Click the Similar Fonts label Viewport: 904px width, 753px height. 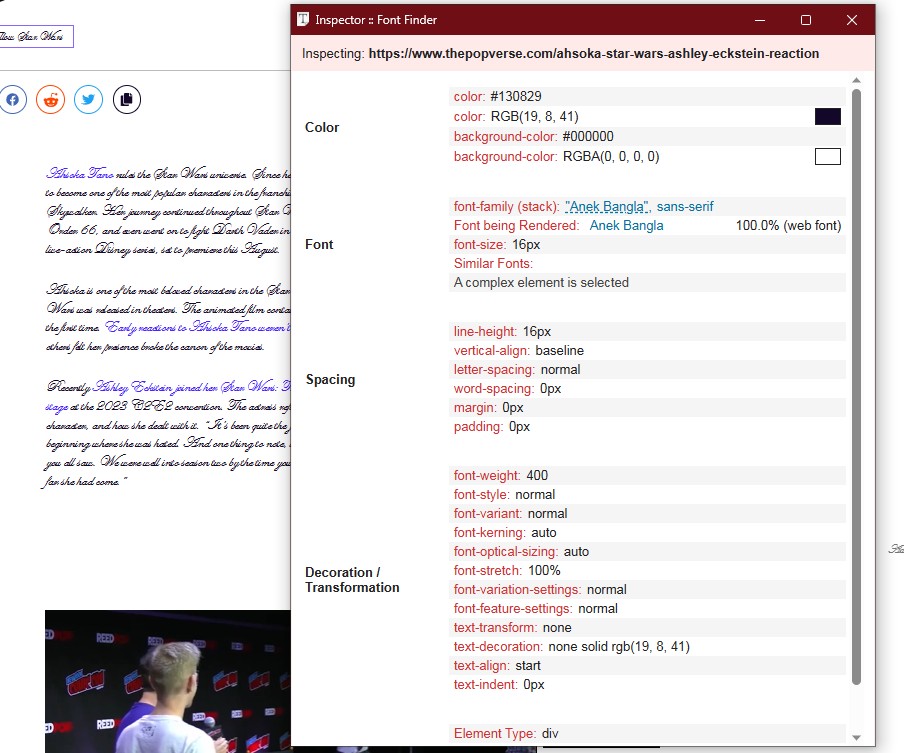pyautogui.click(x=493, y=263)
